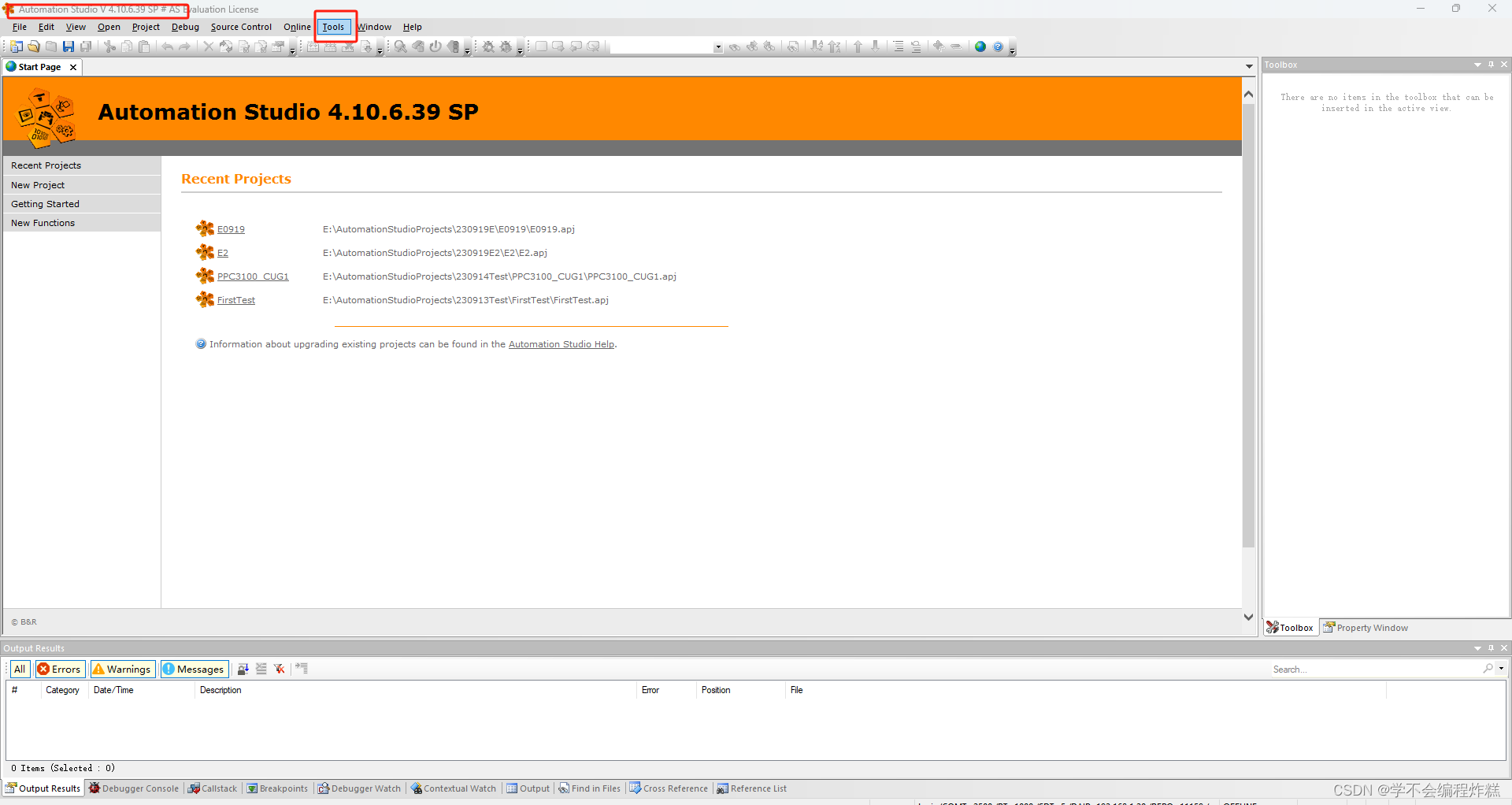This screenshot has width=1512, height=805.
Task: Click the Output Results search input field
Action: [x=1374, y=669]
